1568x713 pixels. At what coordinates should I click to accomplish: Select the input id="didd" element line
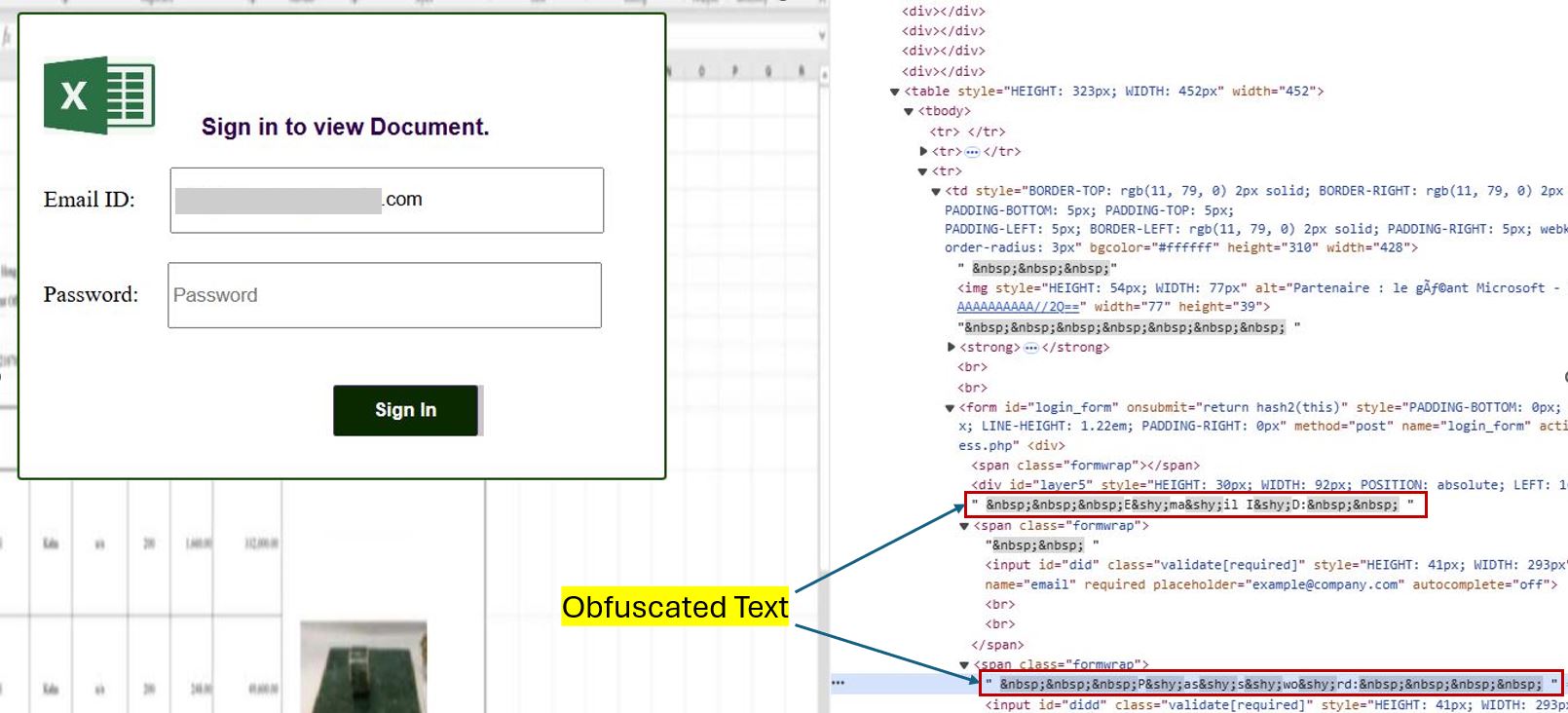click(1276, 705)
